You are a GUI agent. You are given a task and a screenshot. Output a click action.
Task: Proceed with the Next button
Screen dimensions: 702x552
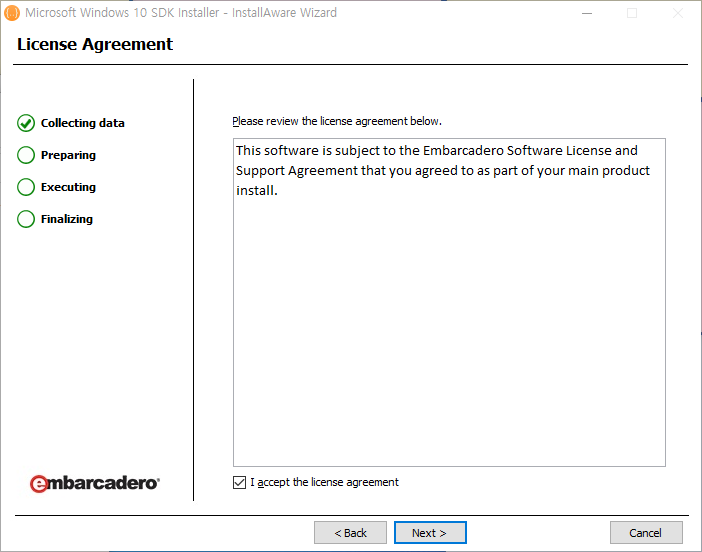click(430, 533)
